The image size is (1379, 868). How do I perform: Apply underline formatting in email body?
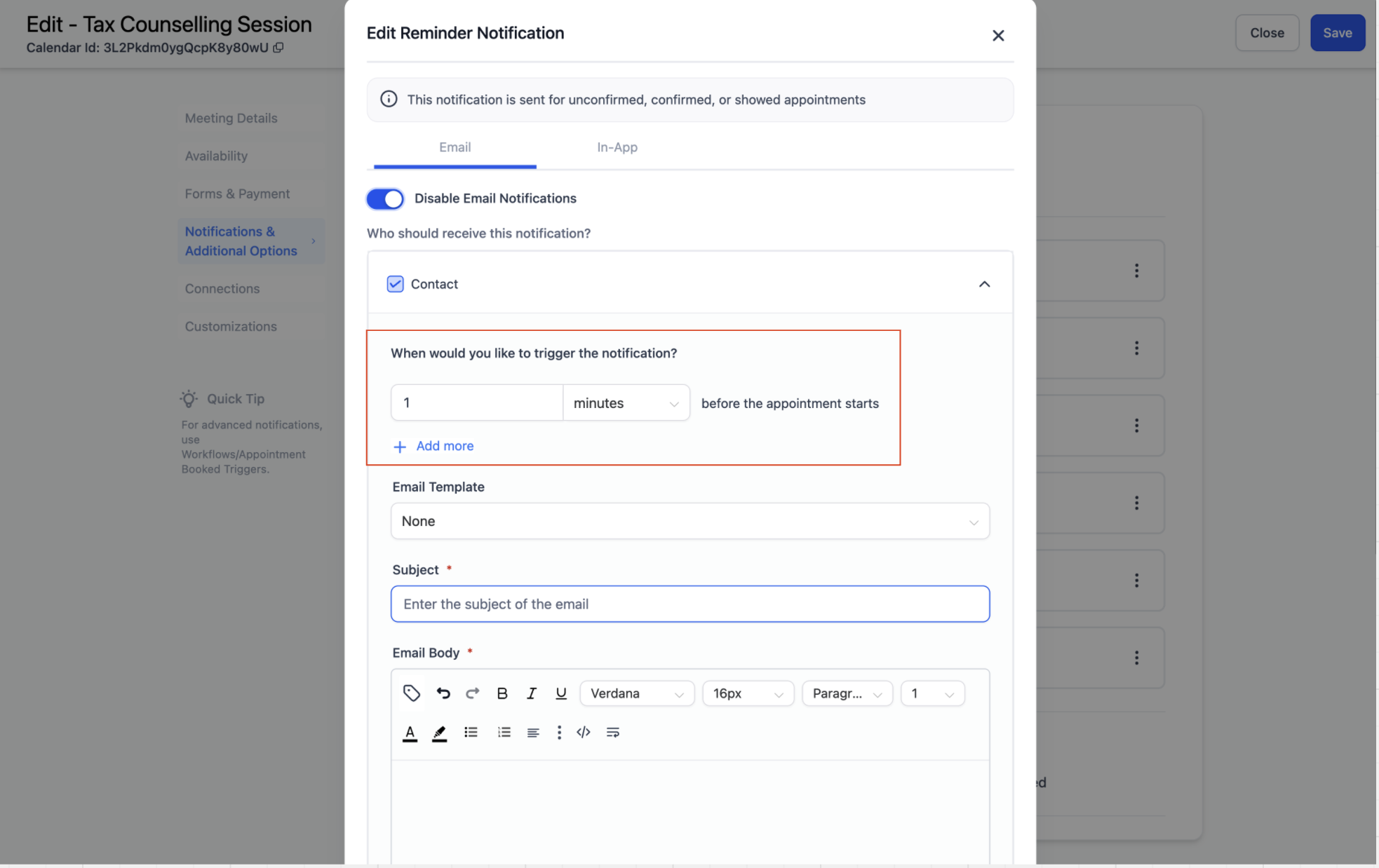point(560,693)
